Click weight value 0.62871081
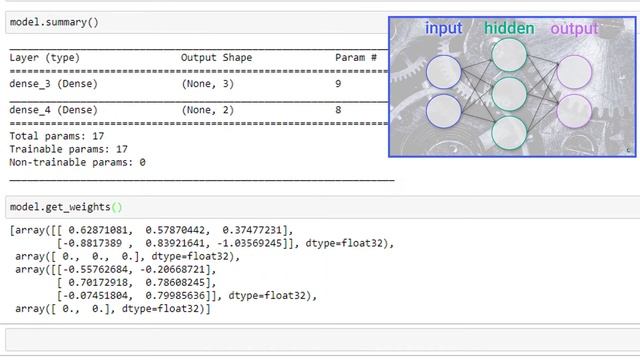This screenshot has width=640, height=360. (98, 230)
